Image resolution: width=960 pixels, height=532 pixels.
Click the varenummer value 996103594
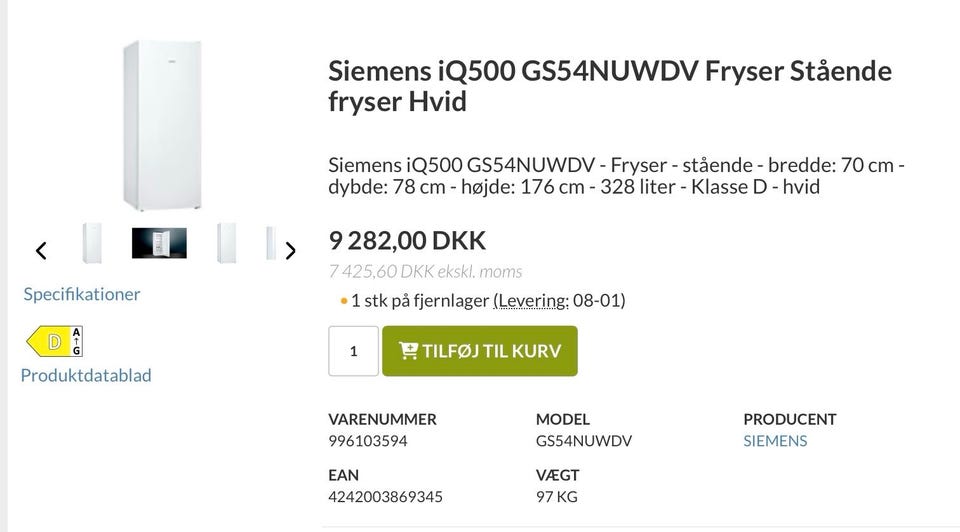[x=368, y=441]
